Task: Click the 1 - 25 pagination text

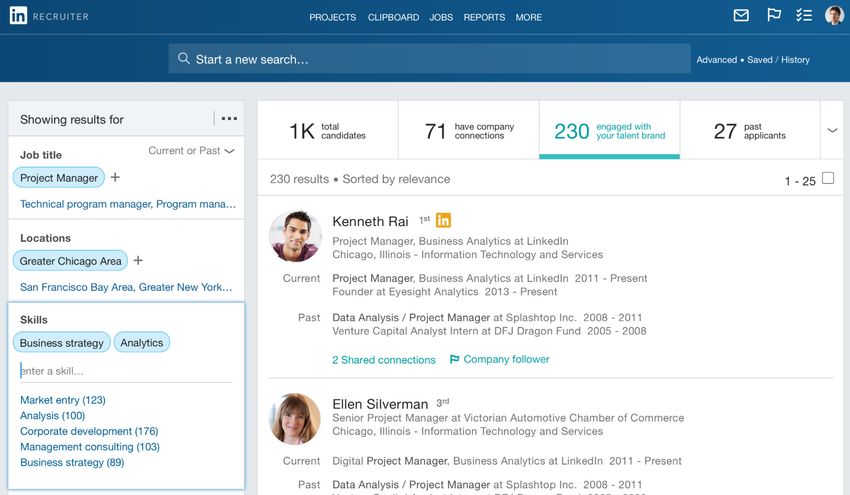Action: 800,181
